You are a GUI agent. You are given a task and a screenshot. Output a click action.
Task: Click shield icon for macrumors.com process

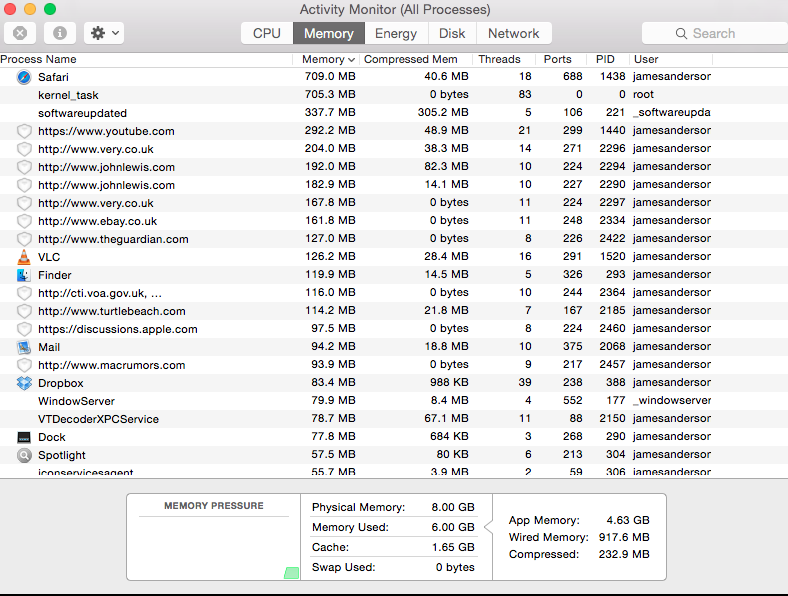[x=24, y=365]
